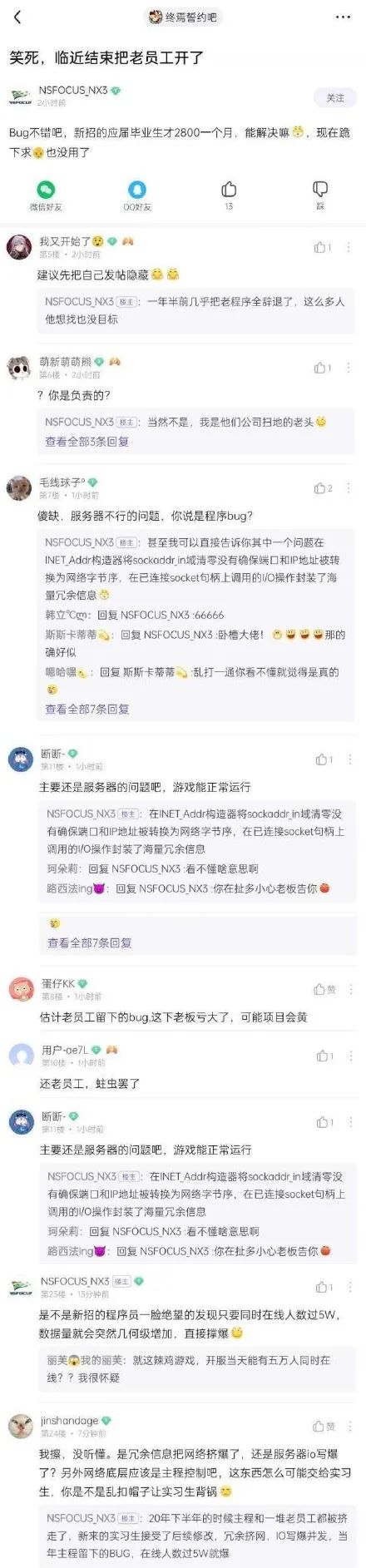Toggle 赞 on 蛋仔KK's comment
Screen dimensions: 366x1568
tap(324, 989)
